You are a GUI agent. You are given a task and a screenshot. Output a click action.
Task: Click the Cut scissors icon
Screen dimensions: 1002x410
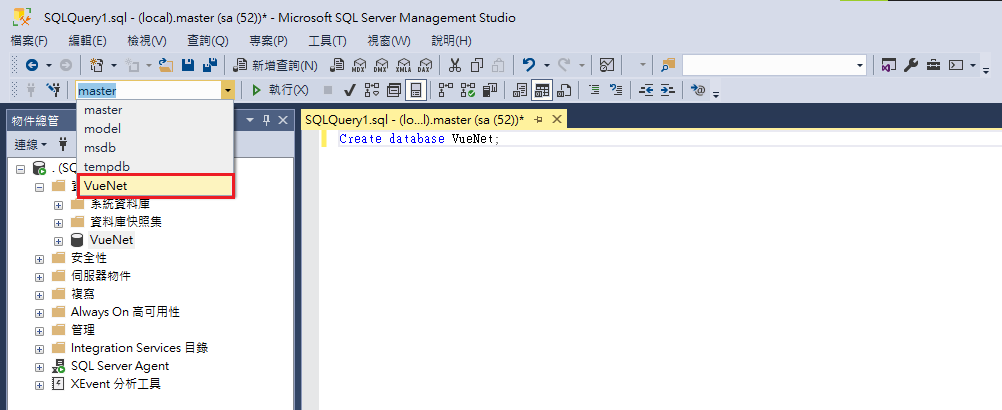(x=454, y=65)
